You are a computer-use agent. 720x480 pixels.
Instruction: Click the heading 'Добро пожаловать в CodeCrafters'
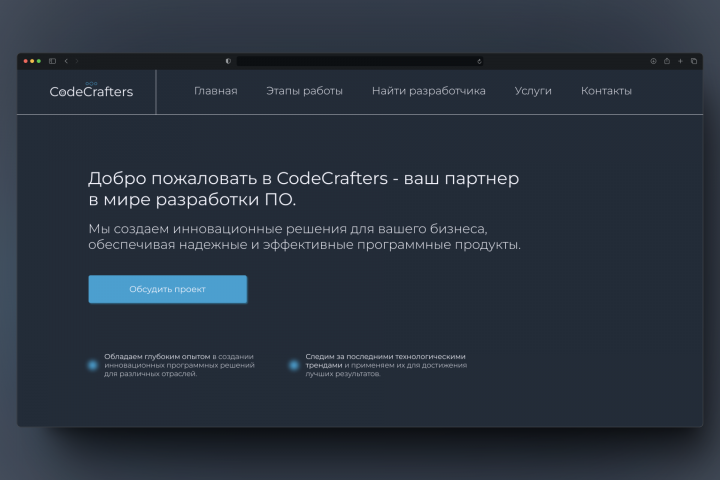238,178
